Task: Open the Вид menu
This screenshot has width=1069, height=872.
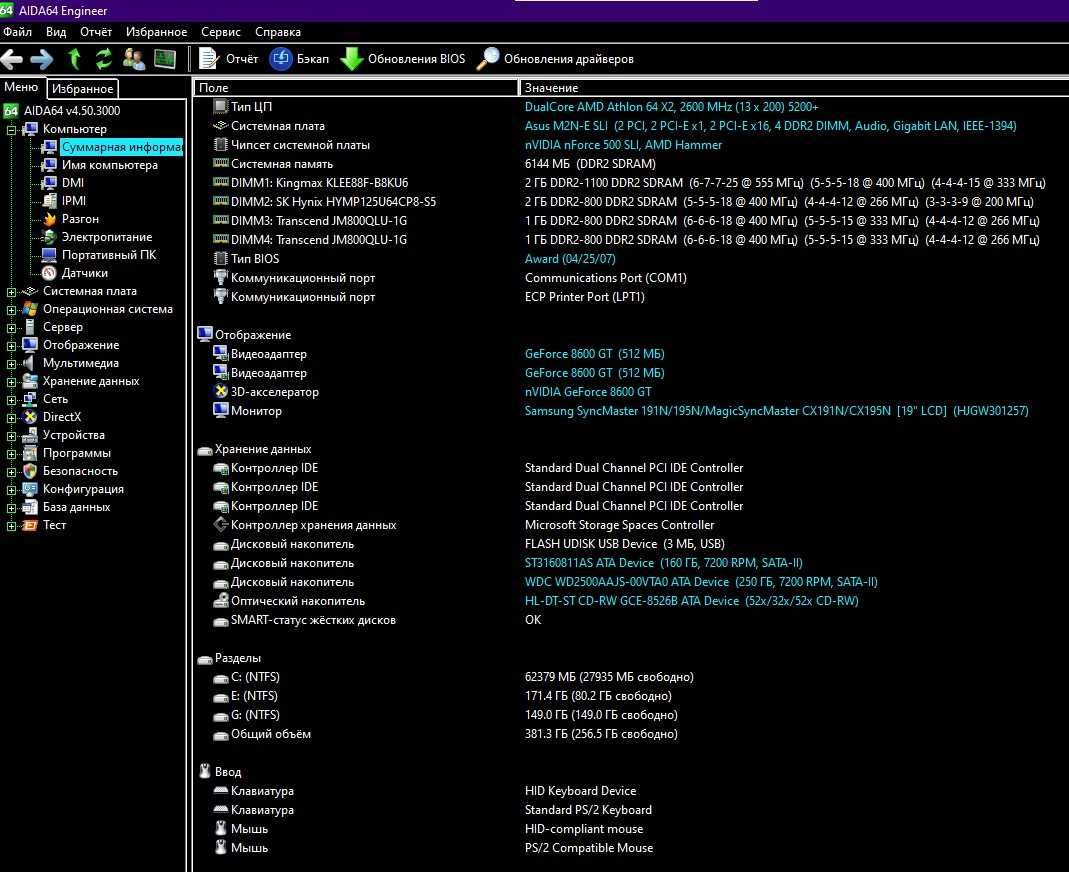Action: (56, 32)
